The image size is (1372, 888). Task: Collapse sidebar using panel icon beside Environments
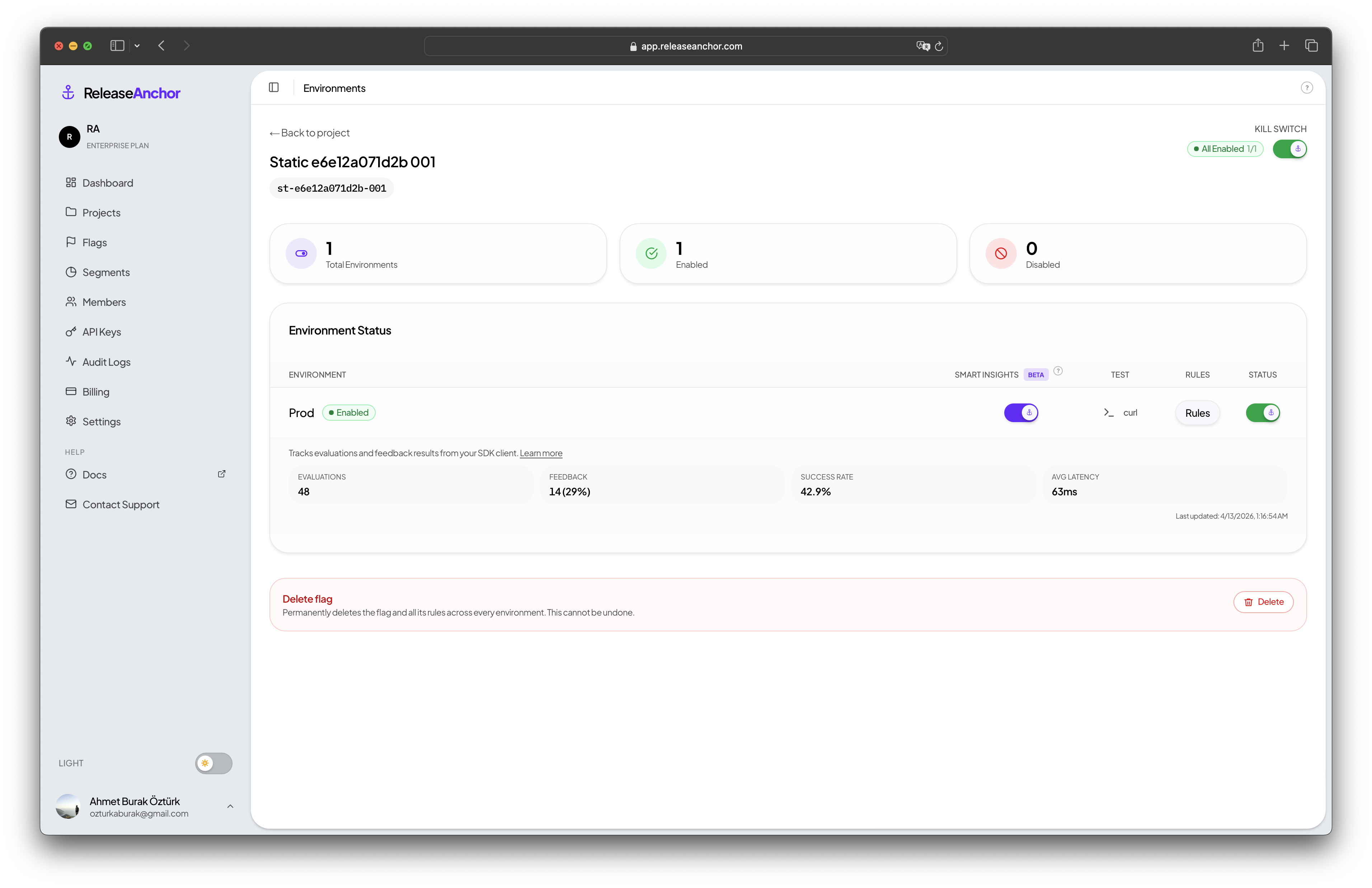(274, 88)
